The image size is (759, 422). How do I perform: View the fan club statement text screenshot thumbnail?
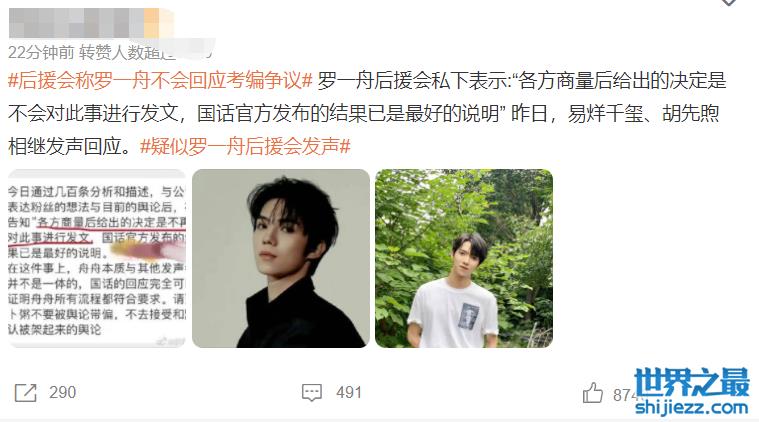97,258
